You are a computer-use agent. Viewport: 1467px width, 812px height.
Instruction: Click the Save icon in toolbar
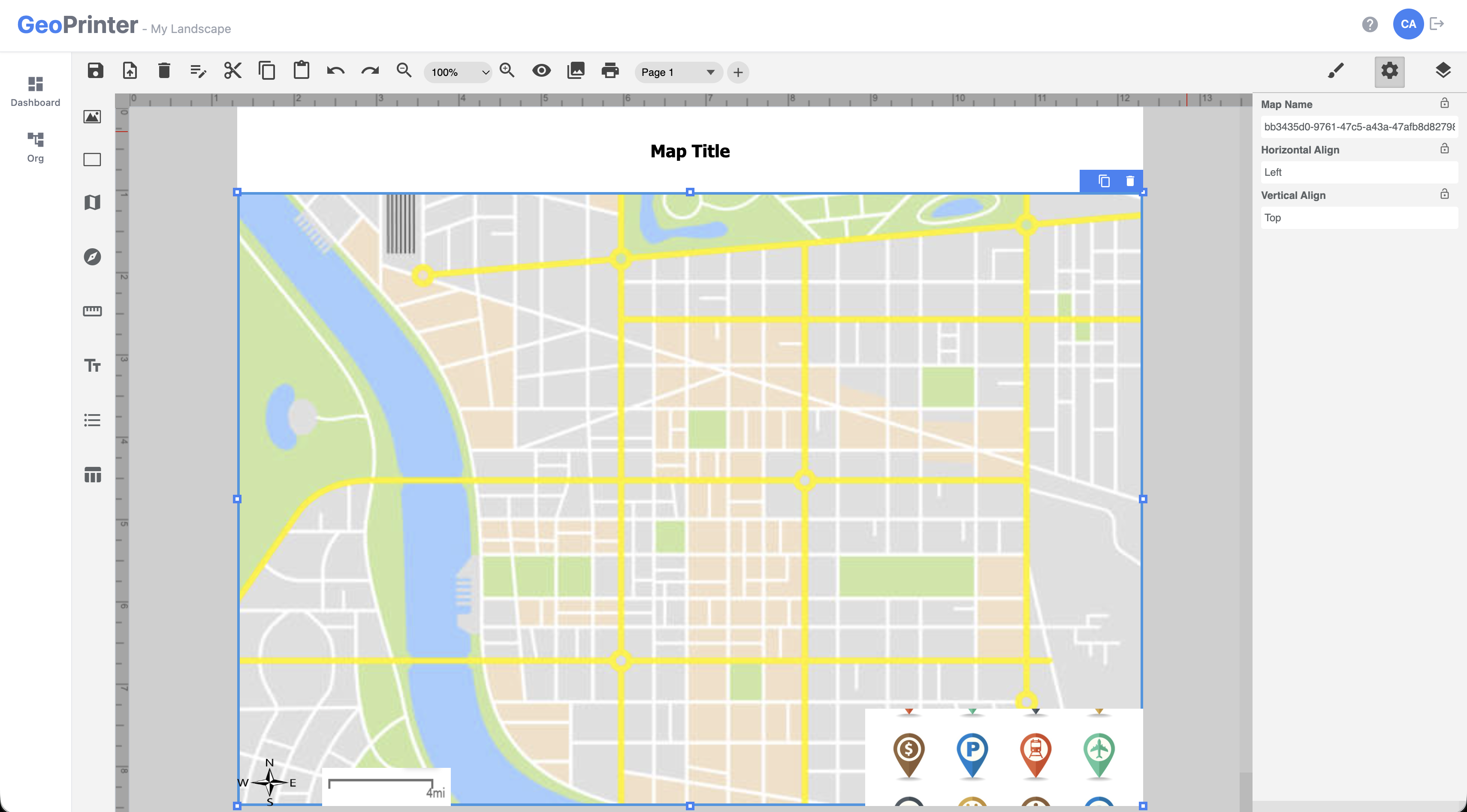(x=96, y=71)
